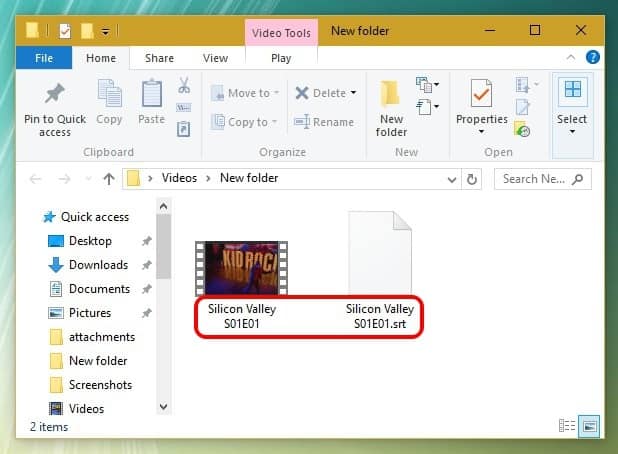Open Customize Quick Access Toolbar dropdown

point(105,31)
